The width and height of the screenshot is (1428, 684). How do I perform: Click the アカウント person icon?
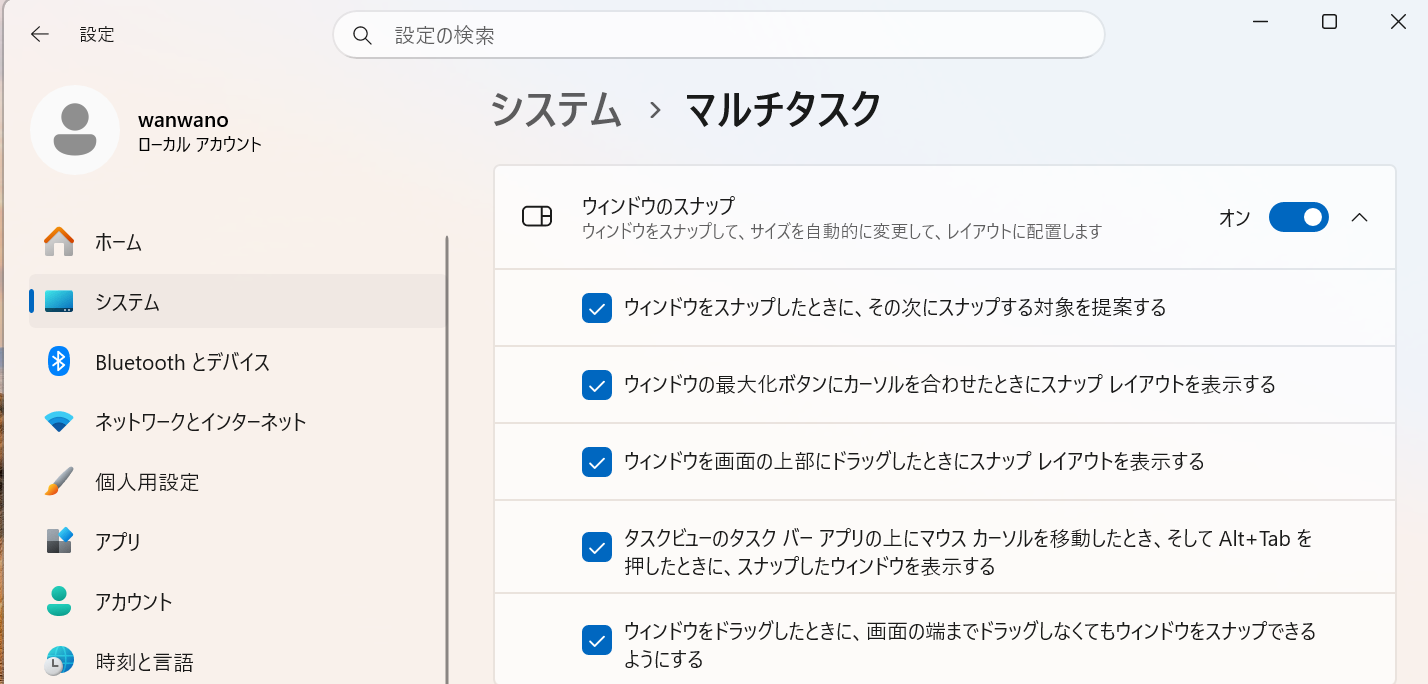click(59, 601)
